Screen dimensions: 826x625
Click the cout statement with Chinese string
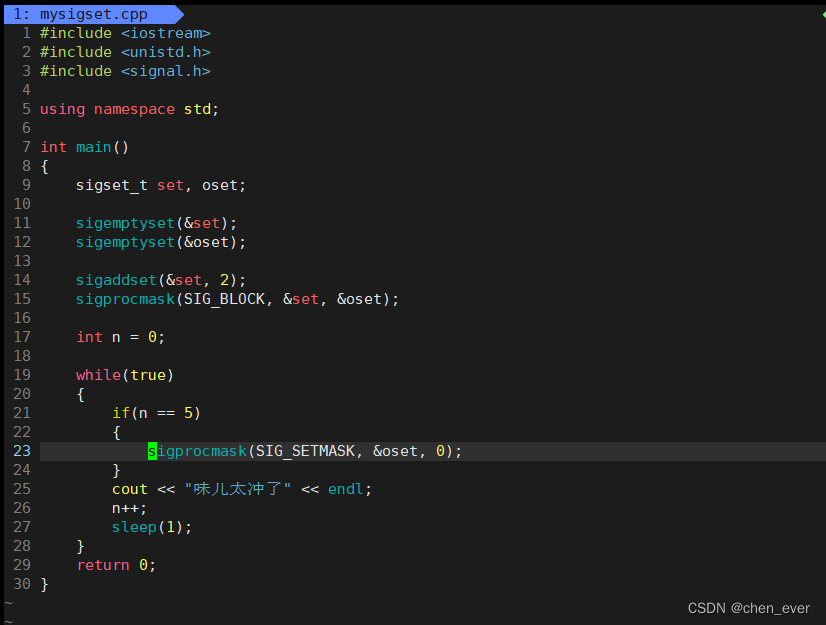pos(242,489)
